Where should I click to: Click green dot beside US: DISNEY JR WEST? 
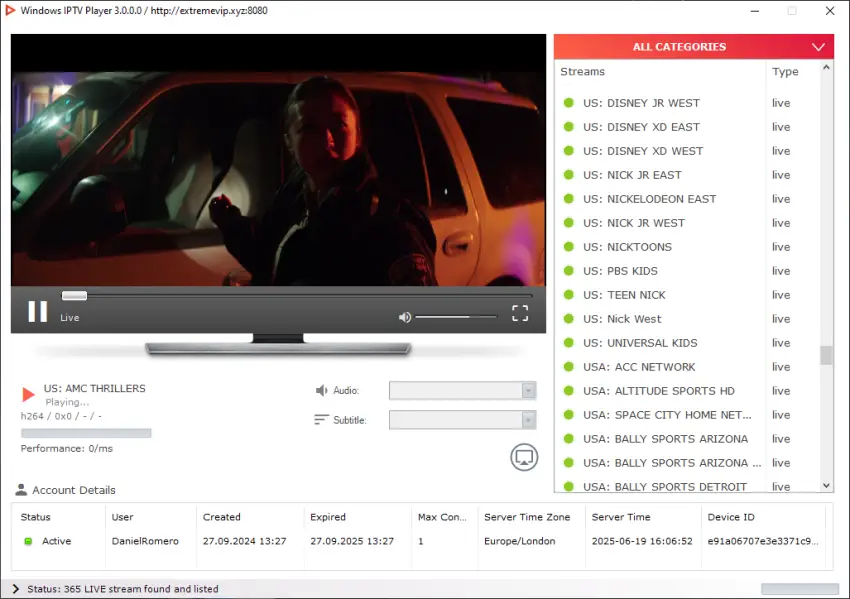[569, 102]
